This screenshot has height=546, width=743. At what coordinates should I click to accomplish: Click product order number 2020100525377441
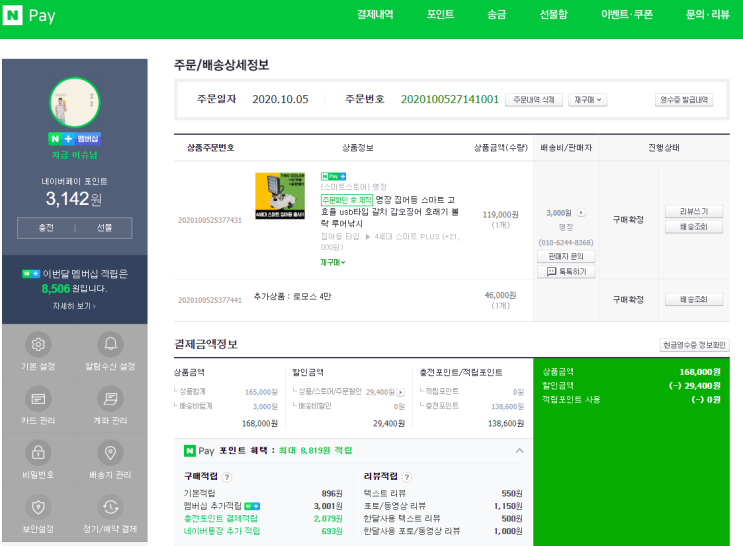(210, 300)
